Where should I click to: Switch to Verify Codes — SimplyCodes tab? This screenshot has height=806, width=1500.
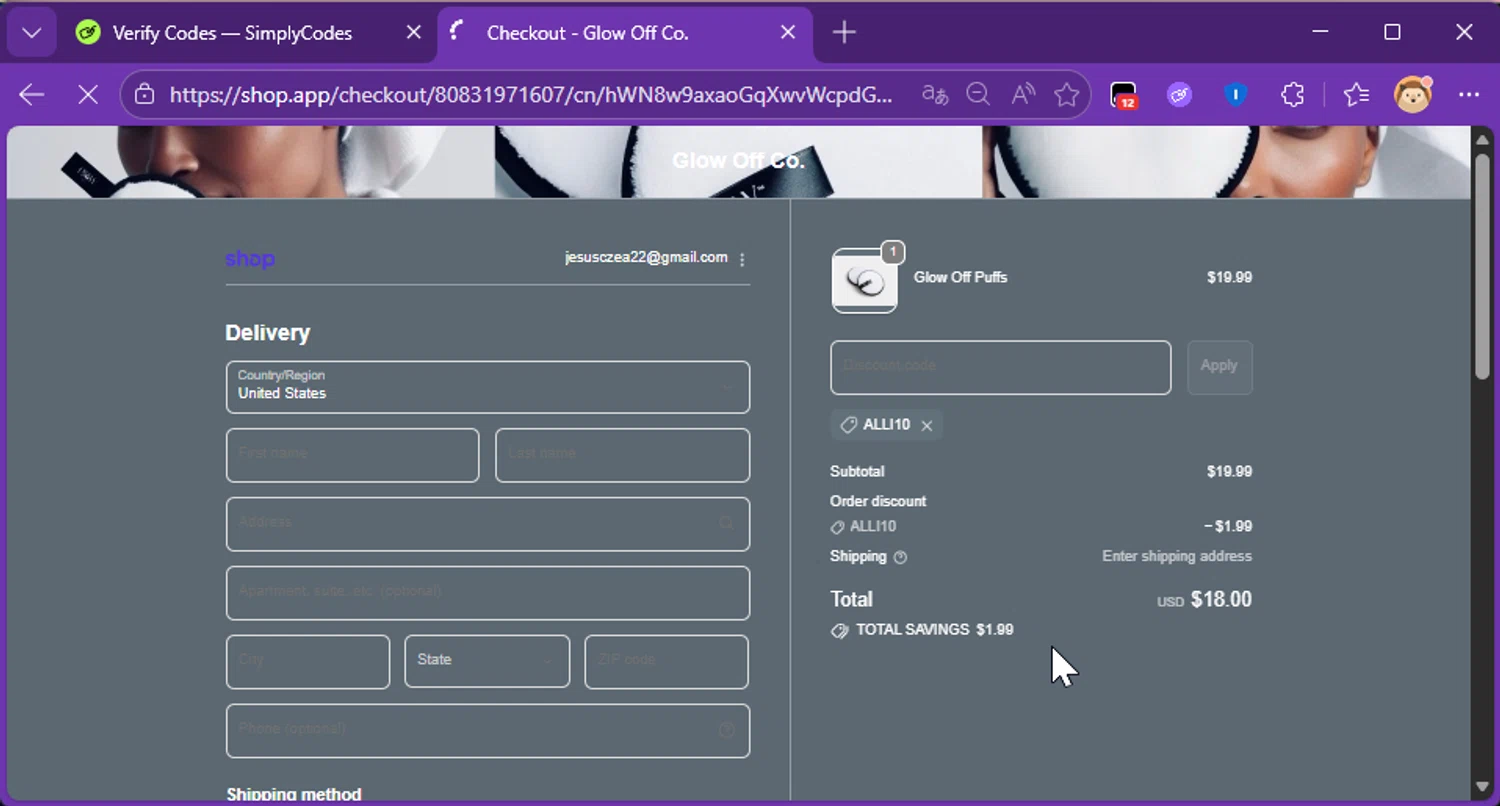[232, 33]
